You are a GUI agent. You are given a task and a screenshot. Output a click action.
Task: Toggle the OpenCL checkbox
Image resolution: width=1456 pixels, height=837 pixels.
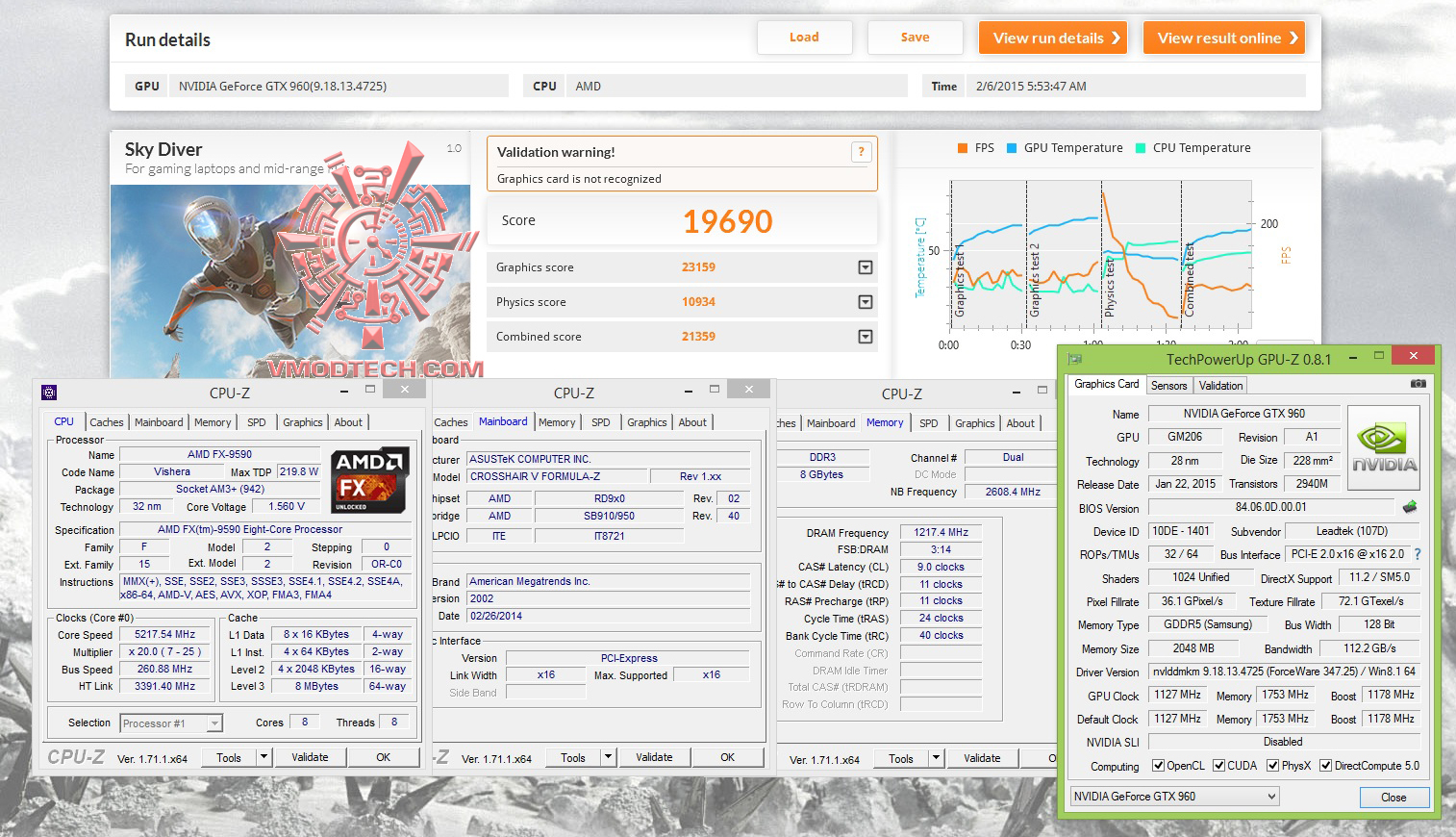point(1158,766)
